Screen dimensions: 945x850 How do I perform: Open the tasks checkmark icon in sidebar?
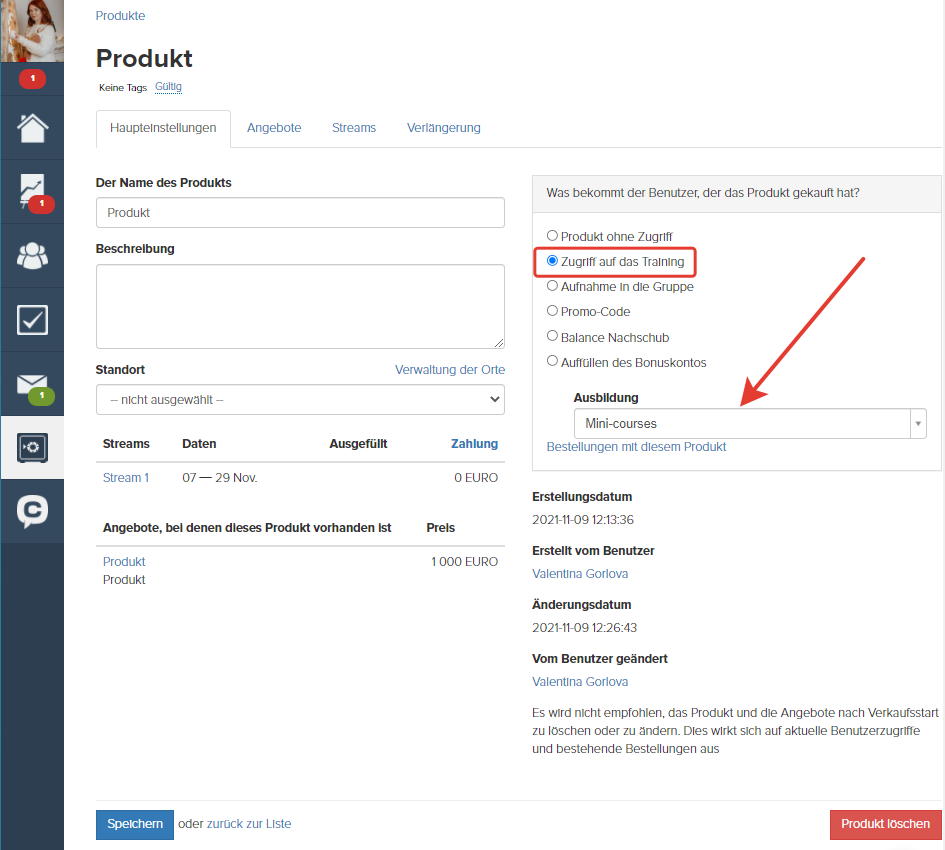(32, 320)
